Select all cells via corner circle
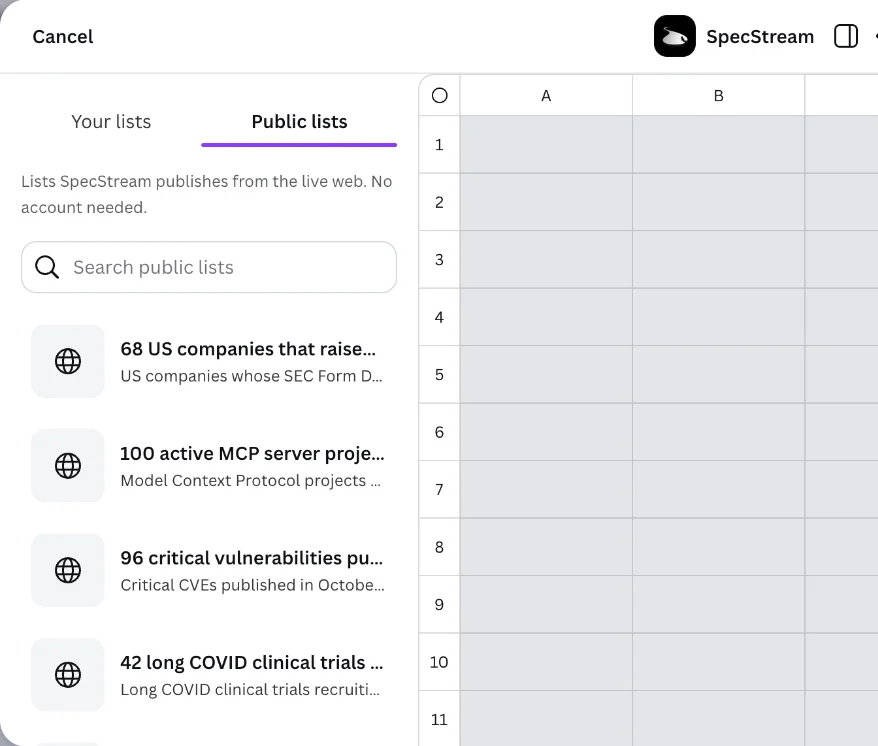878x746 pixels. click(x=440, y=96)
